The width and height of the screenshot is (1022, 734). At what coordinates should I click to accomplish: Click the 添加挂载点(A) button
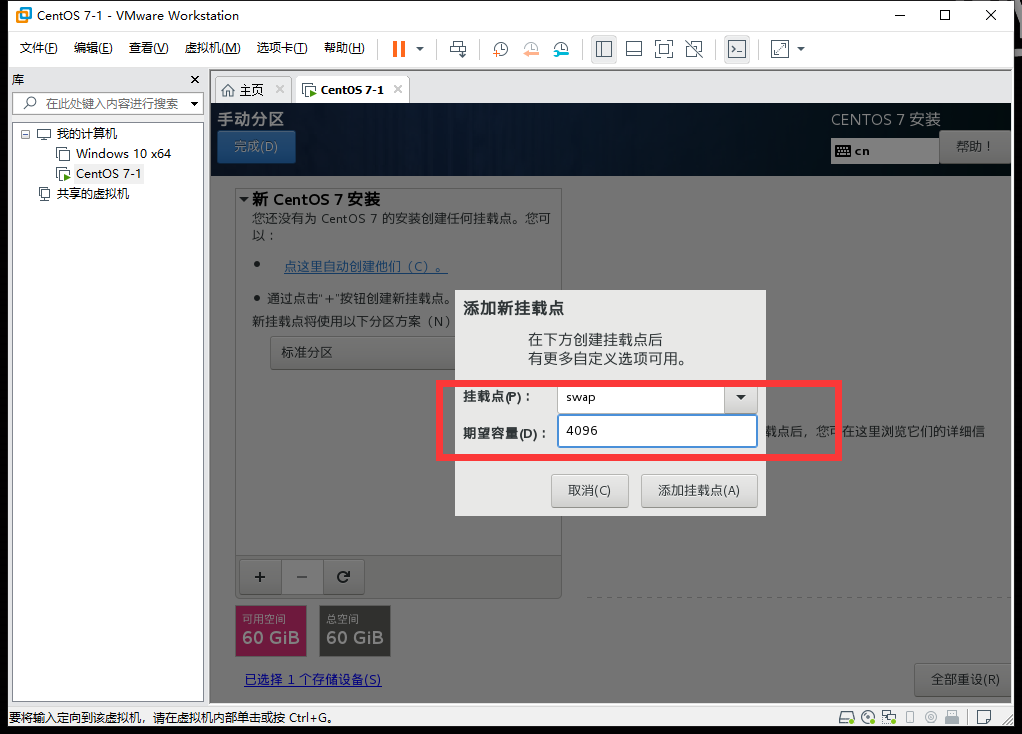(x=699, y=491)
